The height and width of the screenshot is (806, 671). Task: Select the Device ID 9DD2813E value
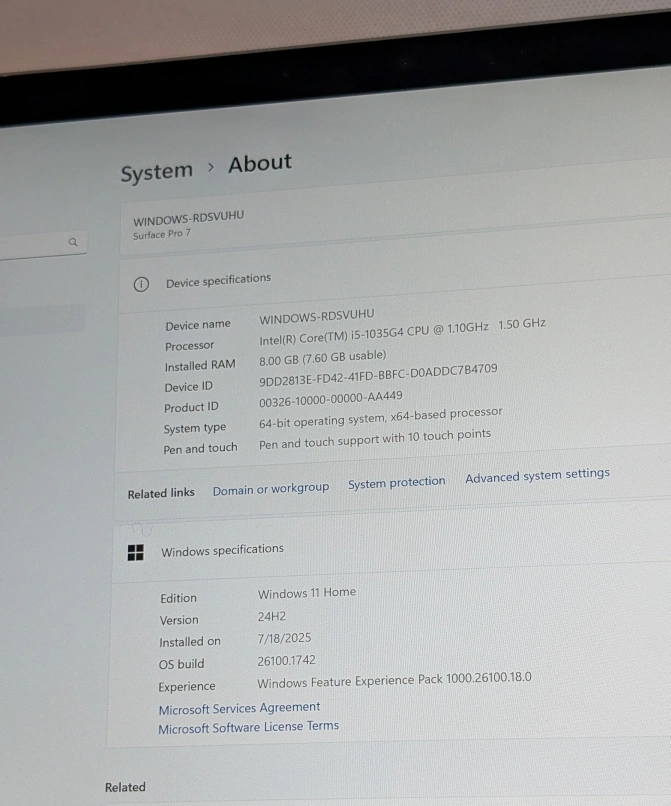click(378, 375)
